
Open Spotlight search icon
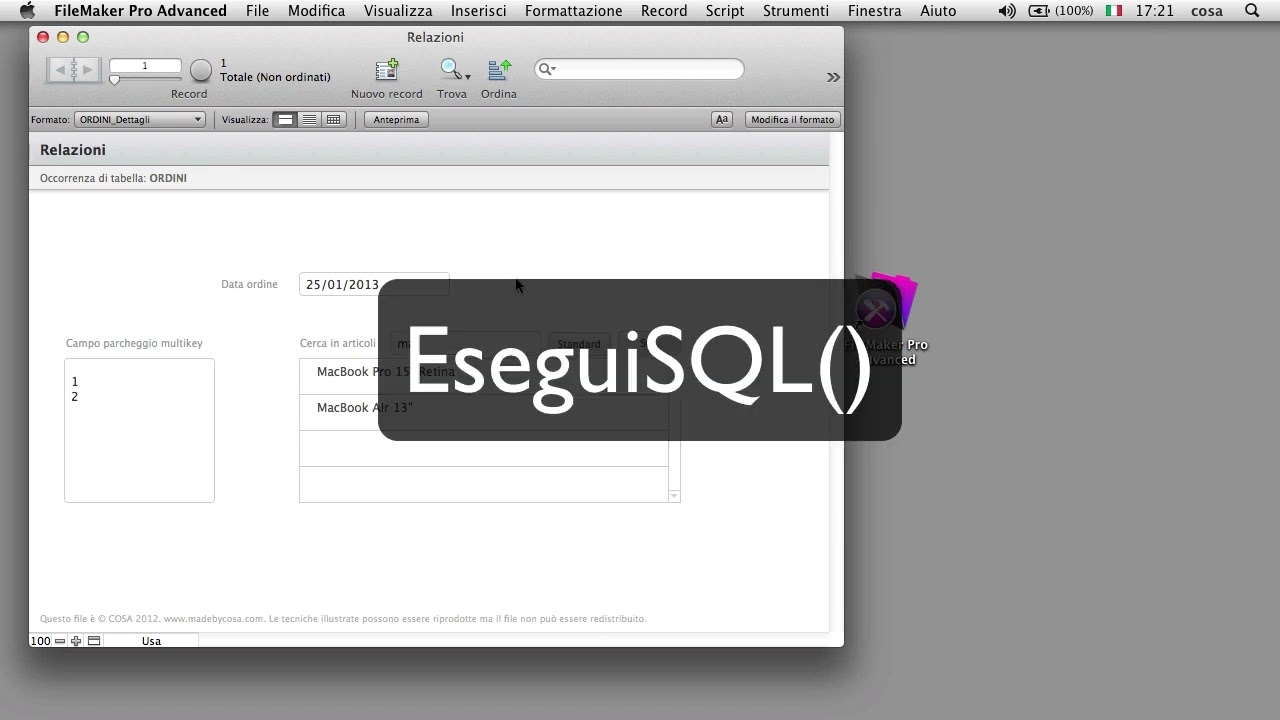1251,11
